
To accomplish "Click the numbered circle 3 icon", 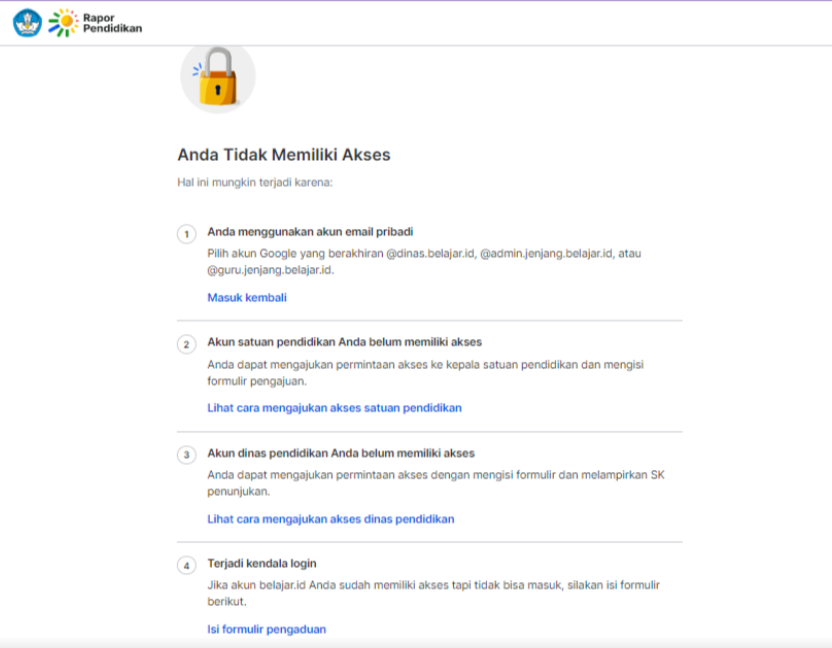I will click(186, 455).
